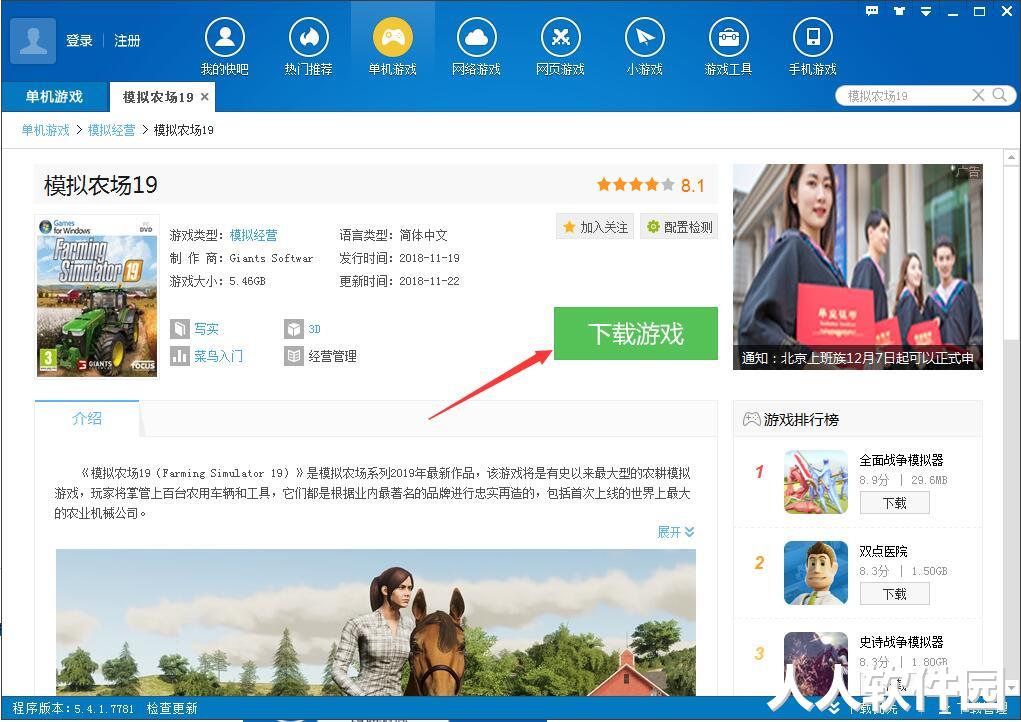Go to 单机游戏 breadcrumb link
The height and width of the screenshot is (722, 1021).
click(x=46, y=130)
